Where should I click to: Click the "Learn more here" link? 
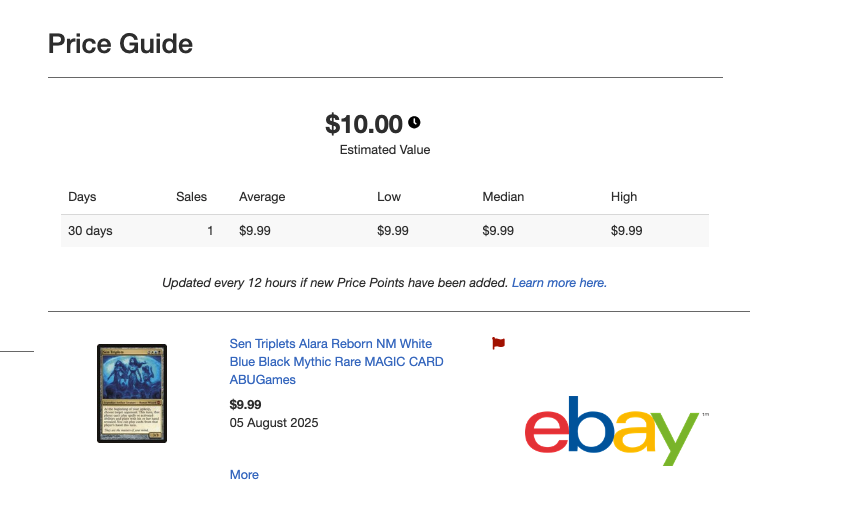[x=559, y=283]
